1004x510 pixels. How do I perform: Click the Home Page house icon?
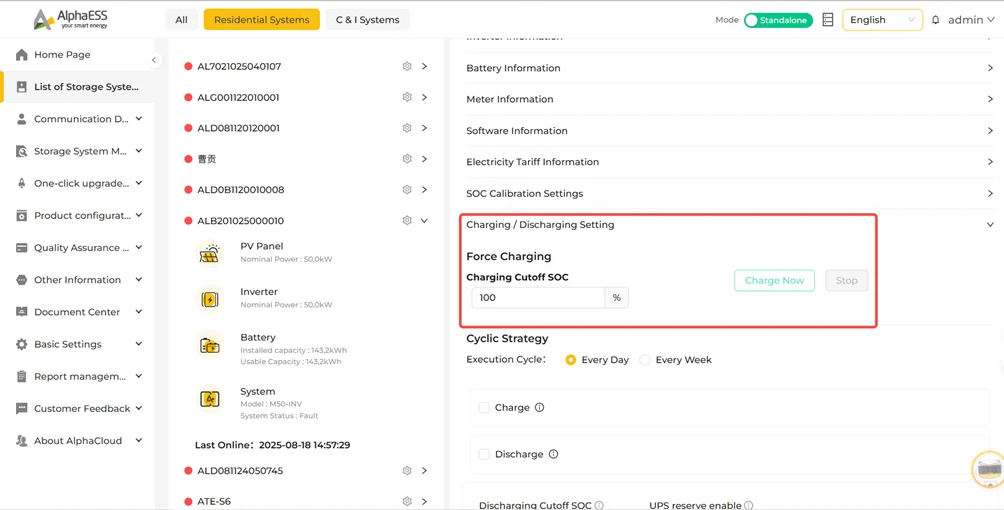click(22, 54)
